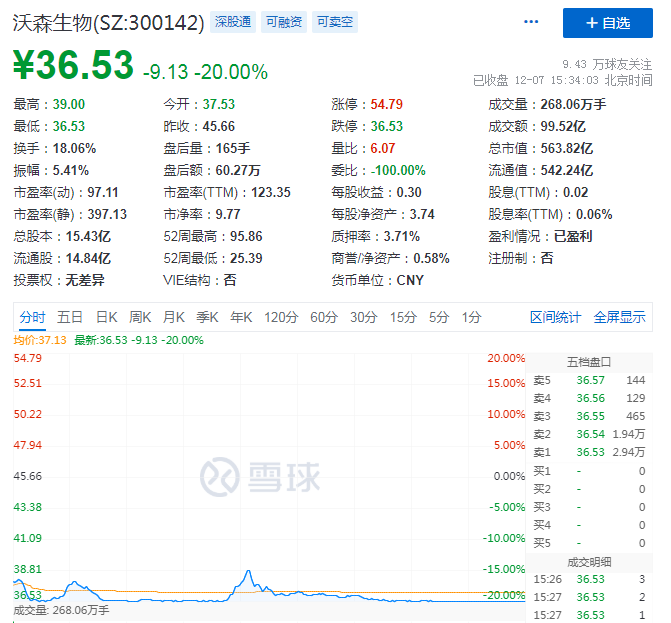Select the 买5 bid row
This screenshot has height=623, width=671.
pyautogui.click(x=589, y=543)
